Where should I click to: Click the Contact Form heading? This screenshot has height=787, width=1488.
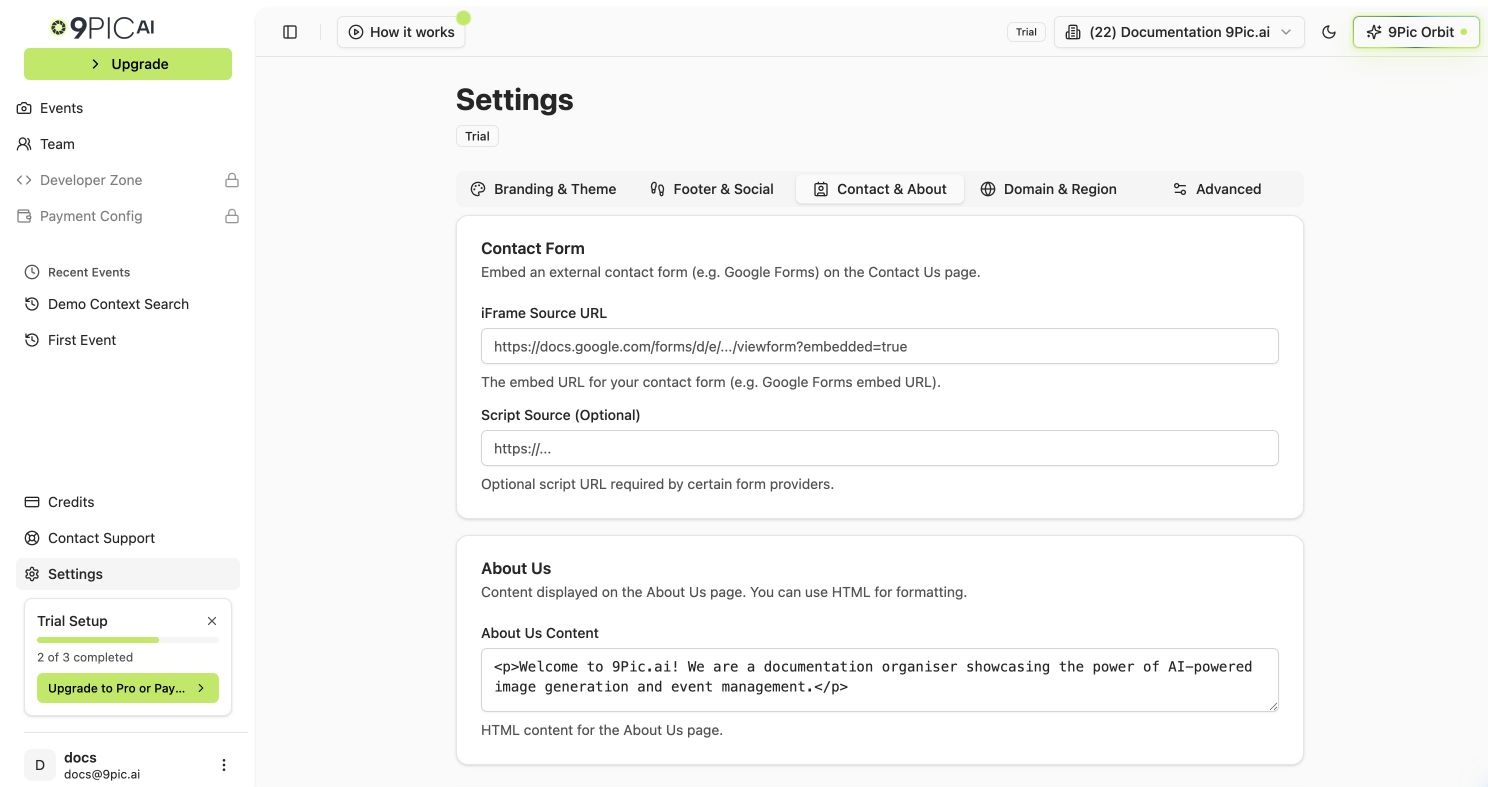click(533, 248)
